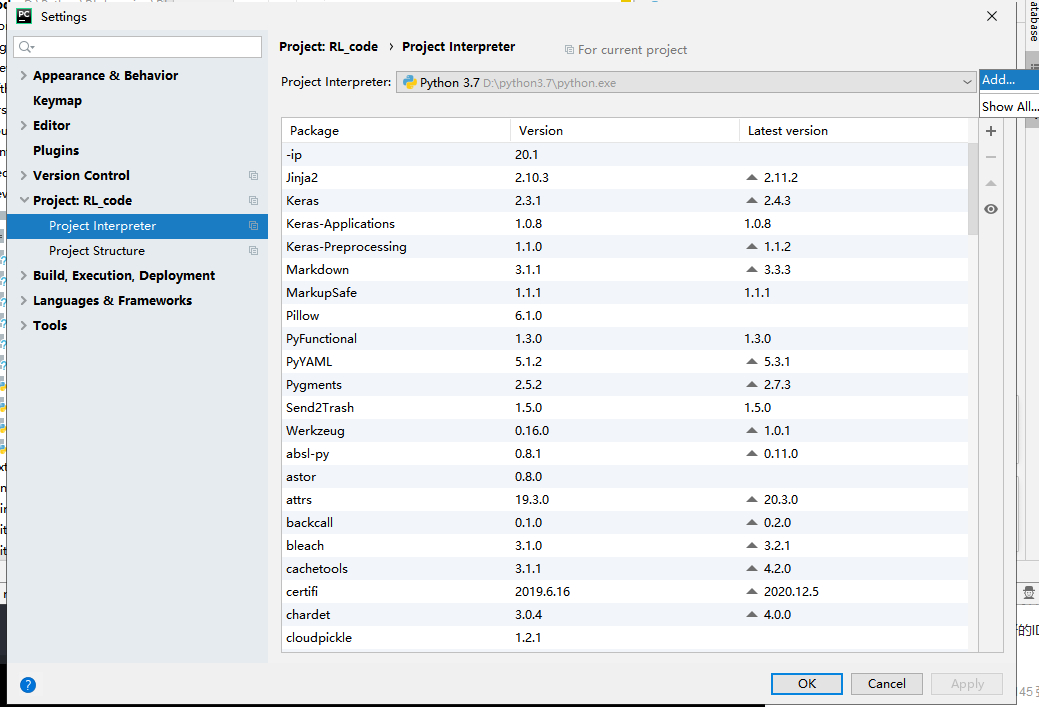Click upgrade arrow beside Werkzeug 1.0.1
1039x707 pixels.
point(751,430)
